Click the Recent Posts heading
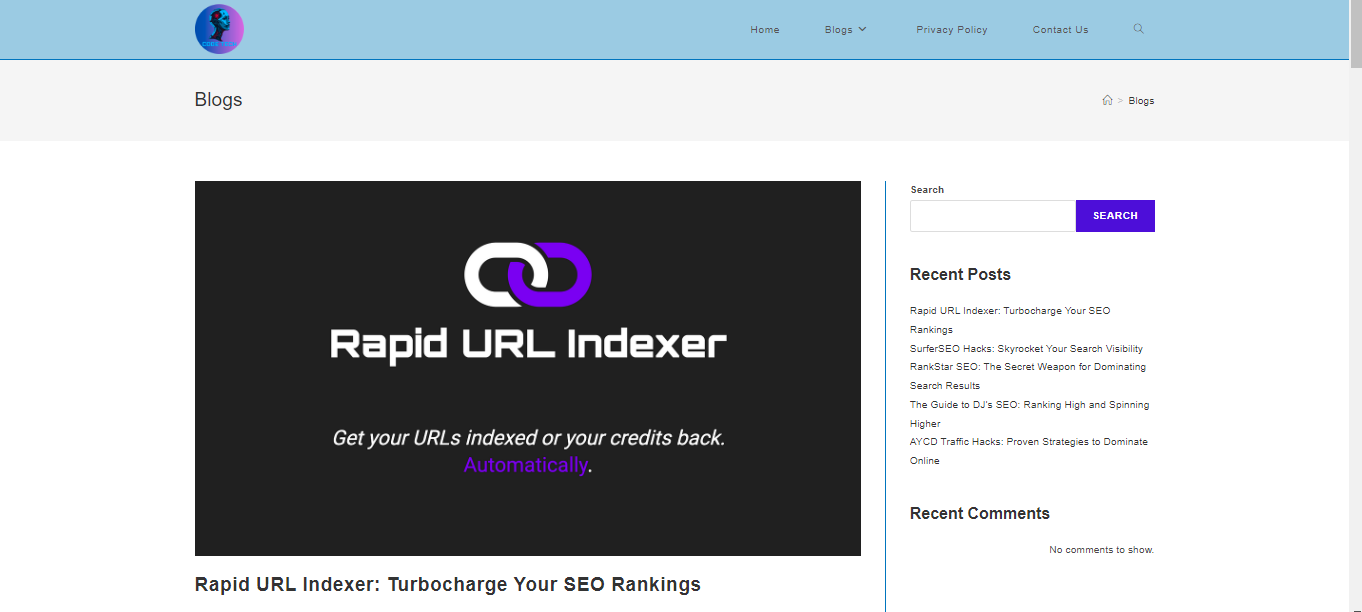Viewport: 1362px width, 612px height. click(x=960, y=275)
